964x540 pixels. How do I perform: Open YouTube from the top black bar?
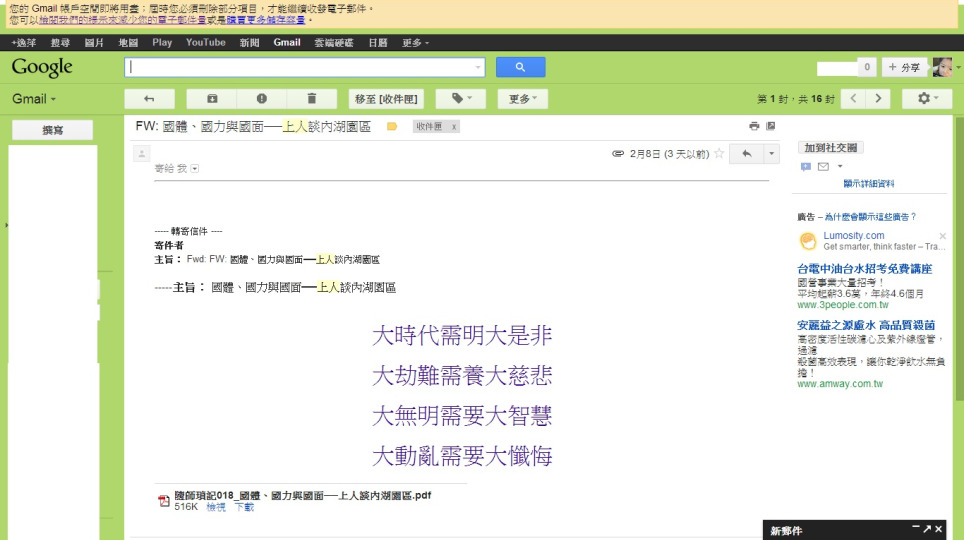205,43
